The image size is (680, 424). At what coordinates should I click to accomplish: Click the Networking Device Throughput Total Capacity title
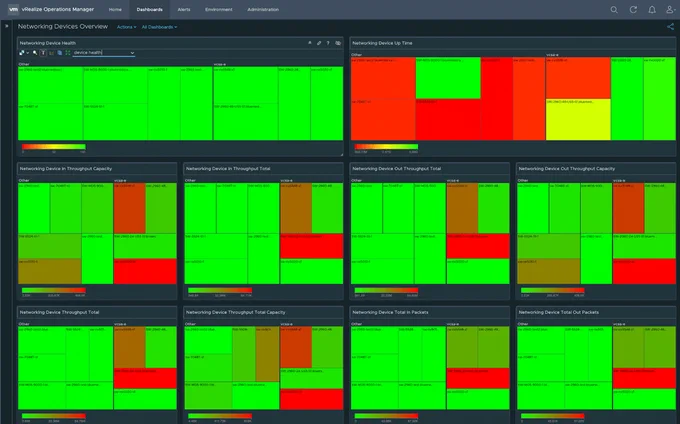coord(235,312)
